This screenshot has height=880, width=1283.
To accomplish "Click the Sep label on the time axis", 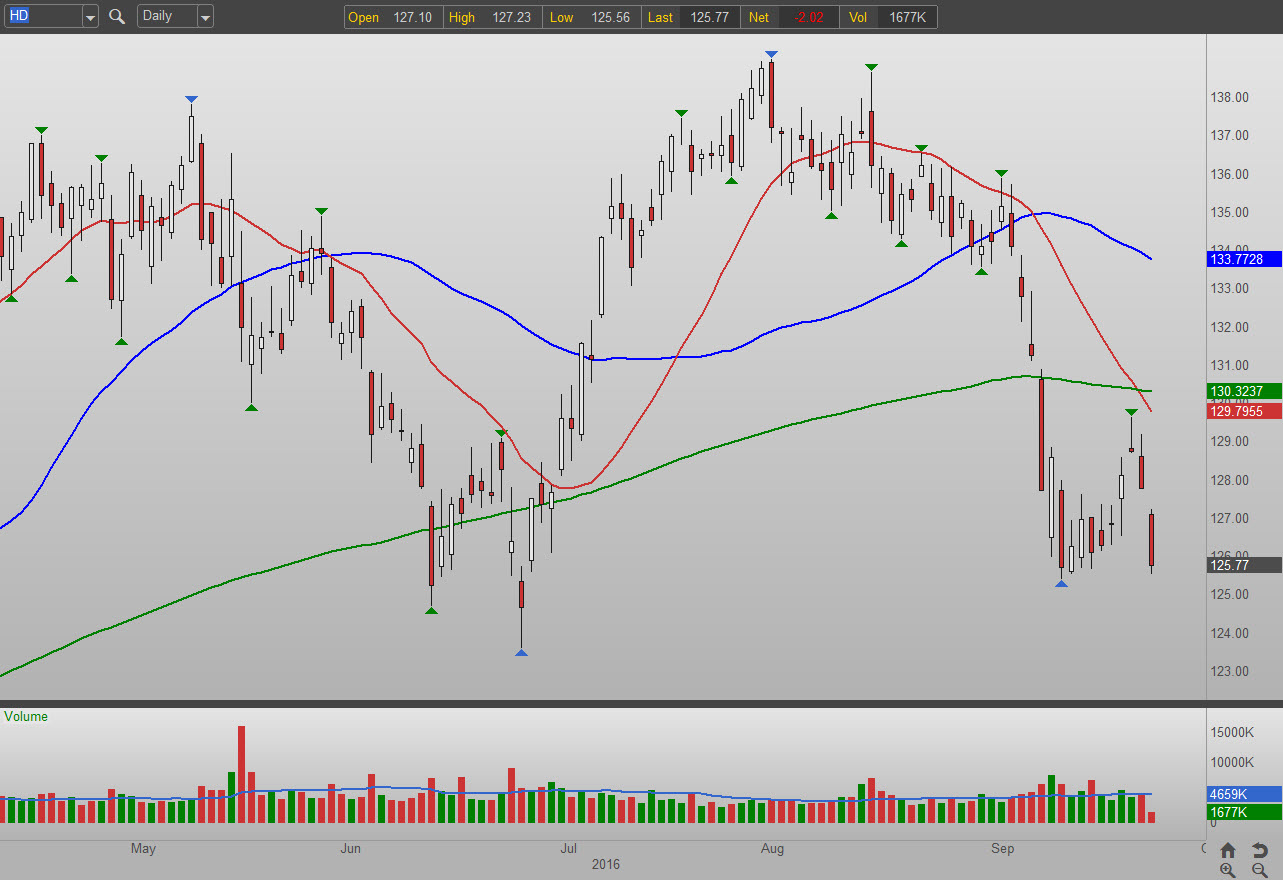I will tap(1002, 849).
